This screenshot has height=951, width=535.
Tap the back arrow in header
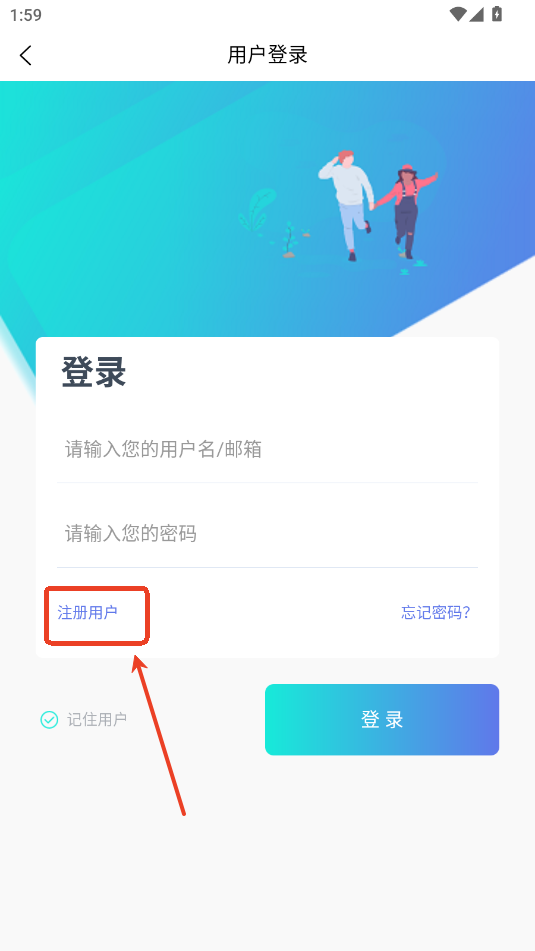coord(25,55)
